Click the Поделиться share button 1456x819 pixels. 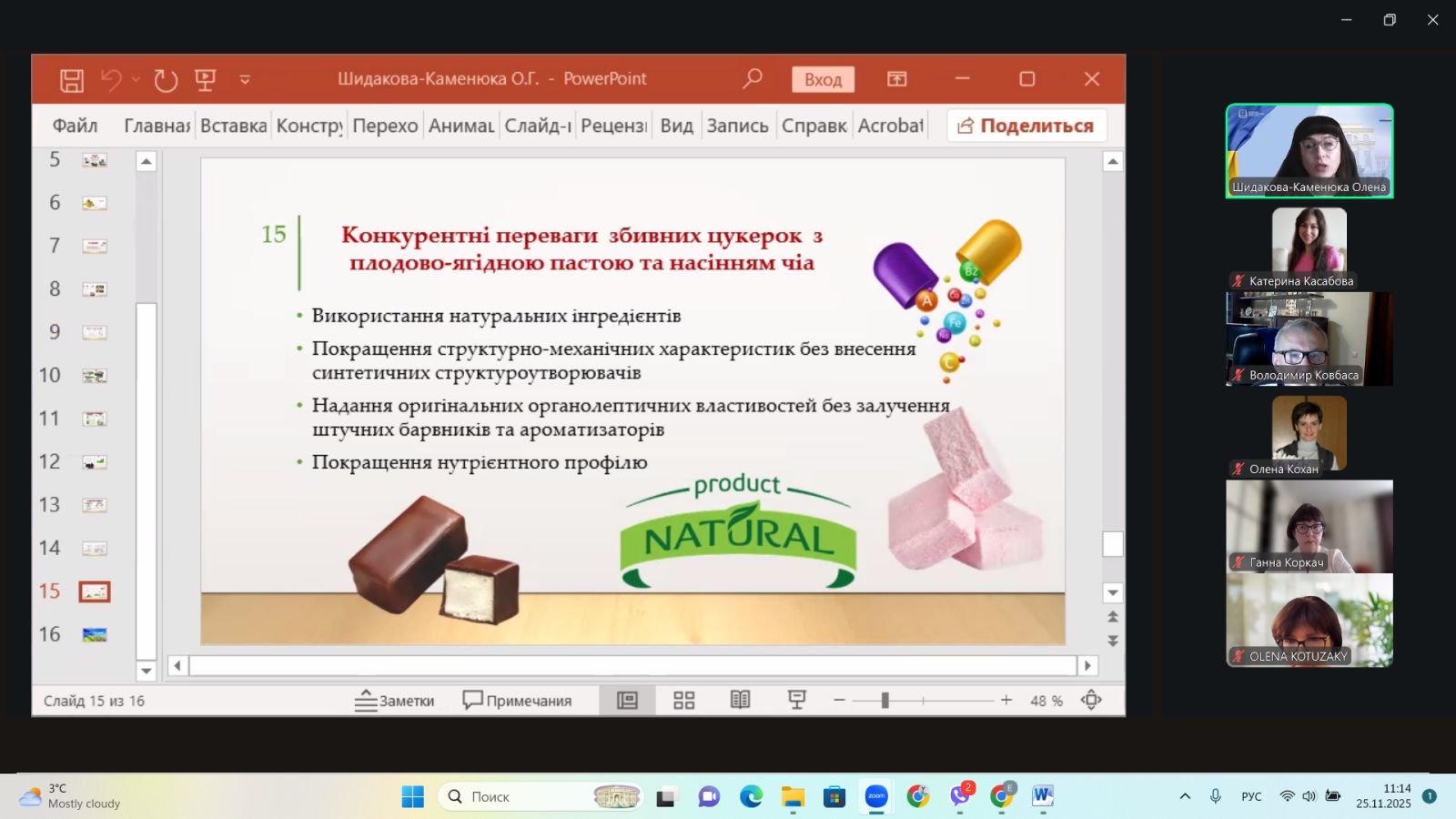(1026, 126)
